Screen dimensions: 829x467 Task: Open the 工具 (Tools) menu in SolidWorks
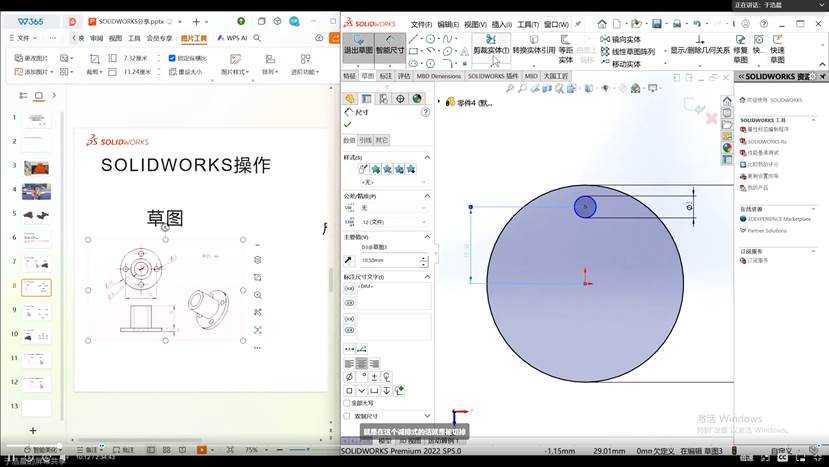coord(527,24)
